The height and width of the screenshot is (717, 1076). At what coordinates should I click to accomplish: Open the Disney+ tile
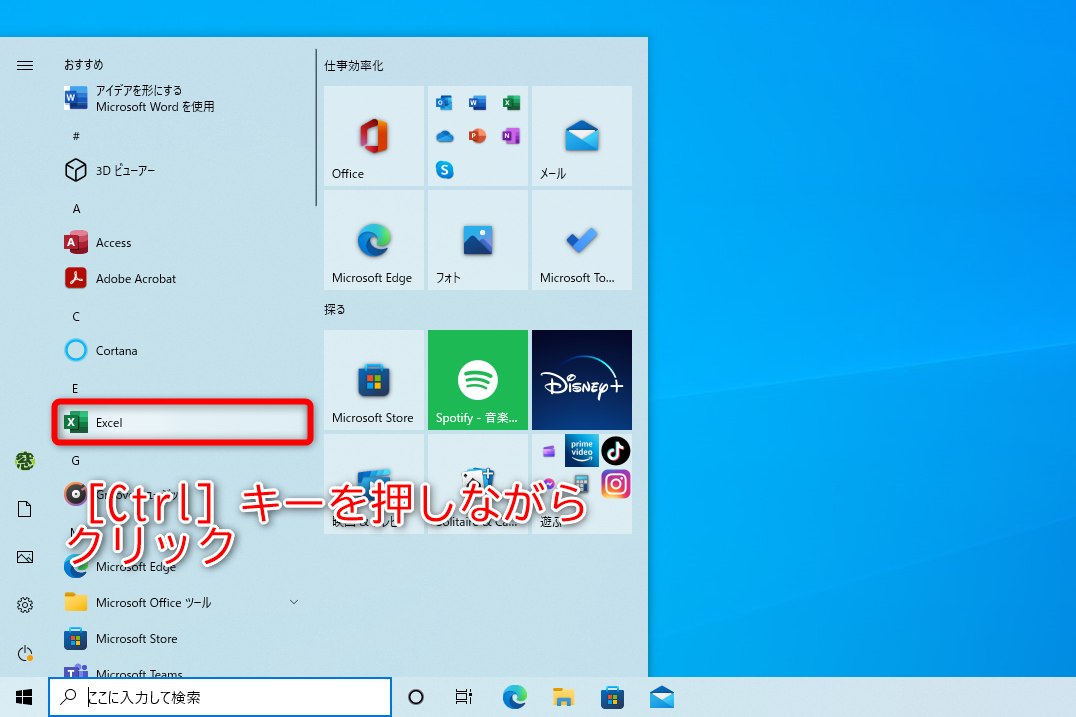[x=581, y=379]
